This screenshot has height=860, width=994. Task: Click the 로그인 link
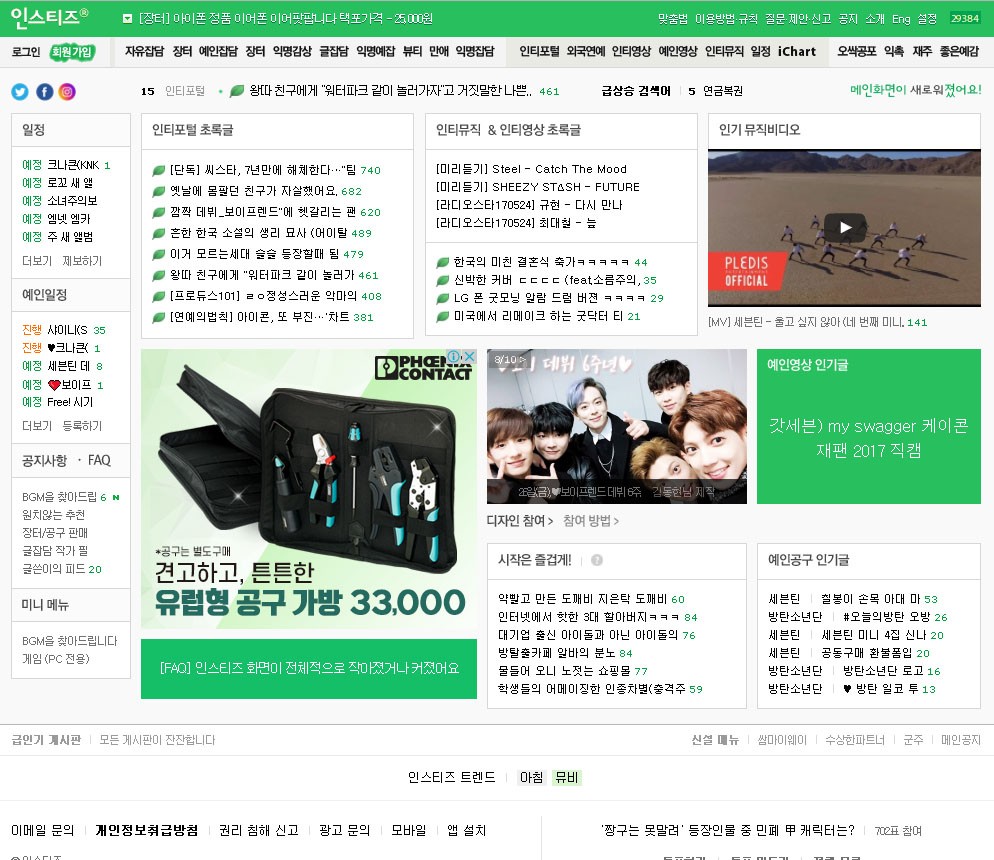coord(26,52)
